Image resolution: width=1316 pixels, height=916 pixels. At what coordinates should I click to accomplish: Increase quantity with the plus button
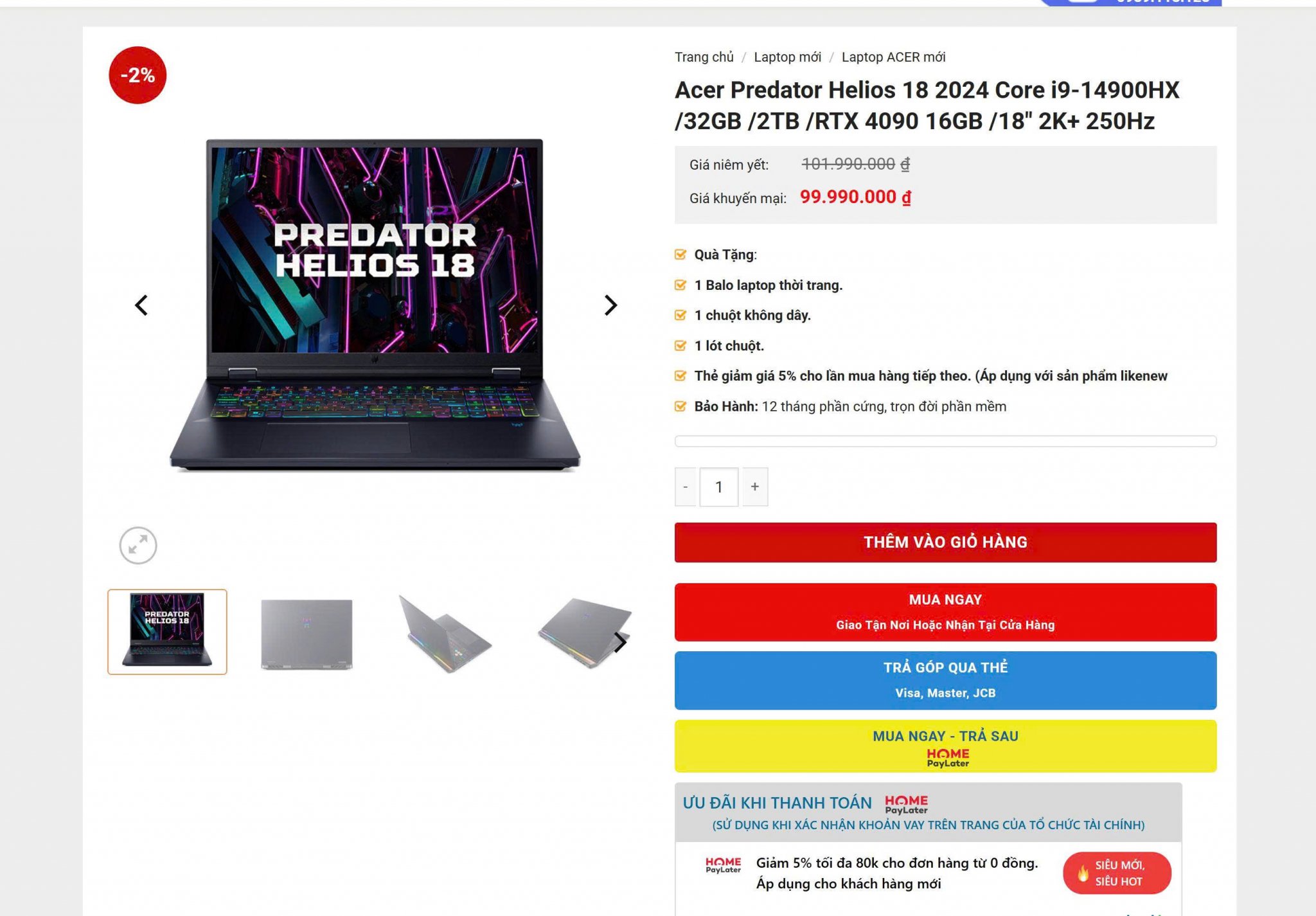tap(755, 487)
